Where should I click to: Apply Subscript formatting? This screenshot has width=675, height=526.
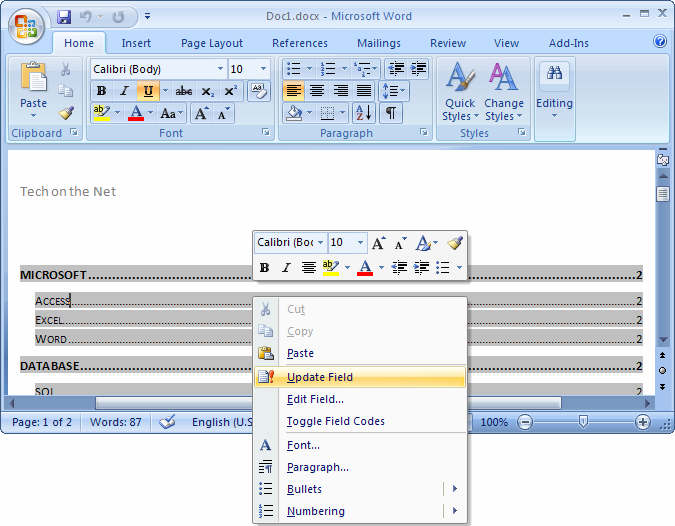point(207,91)
